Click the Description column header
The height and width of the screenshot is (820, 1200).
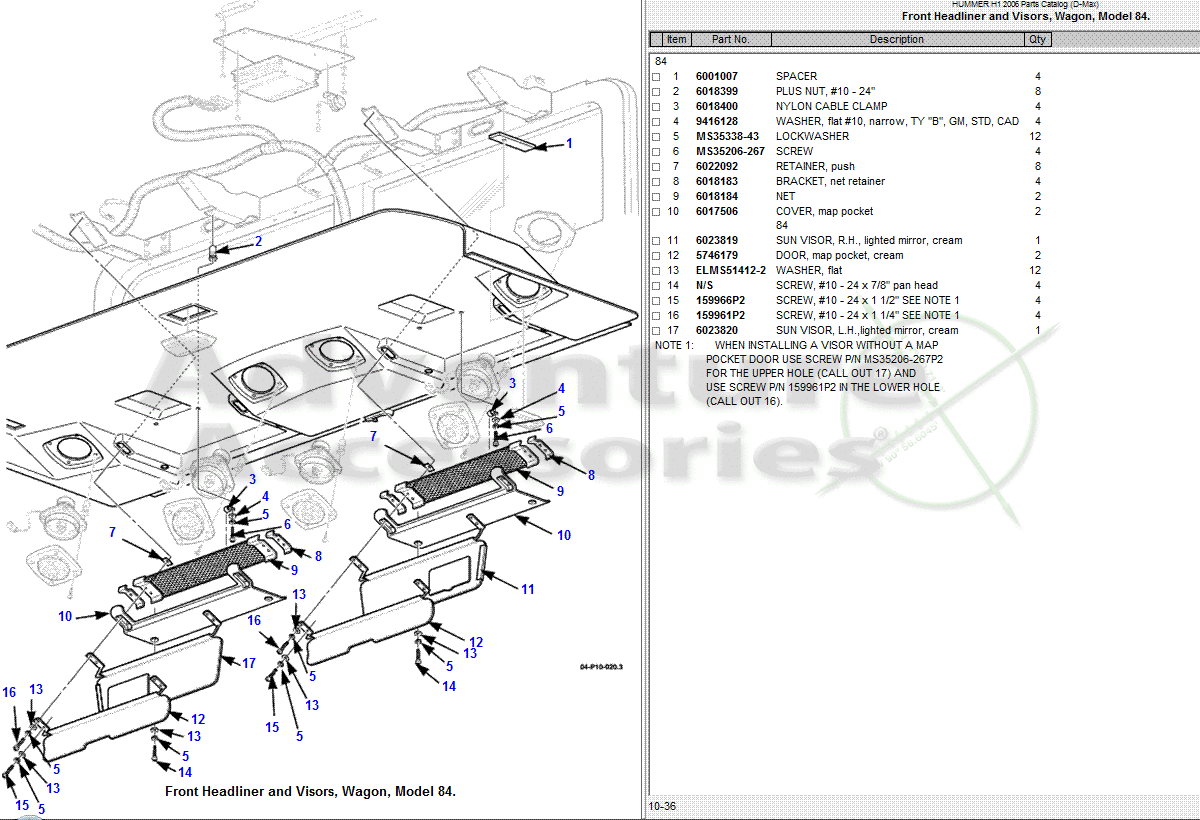(x=897, y=40)
